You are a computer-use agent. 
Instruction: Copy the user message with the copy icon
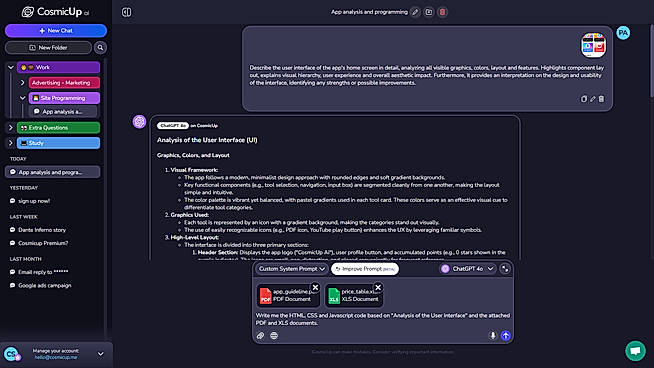584,99
